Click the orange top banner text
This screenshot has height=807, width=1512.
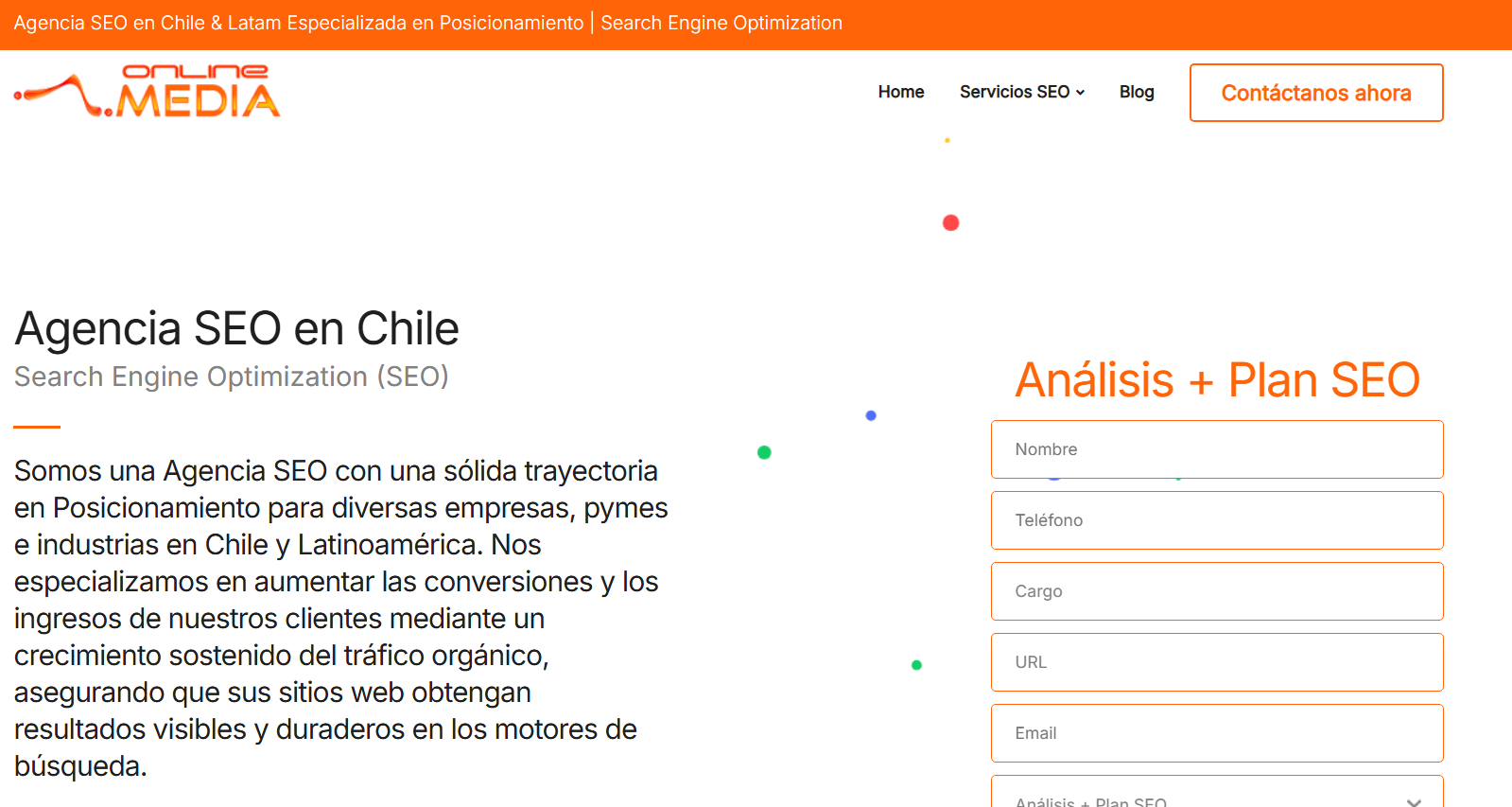pos(427,24)
